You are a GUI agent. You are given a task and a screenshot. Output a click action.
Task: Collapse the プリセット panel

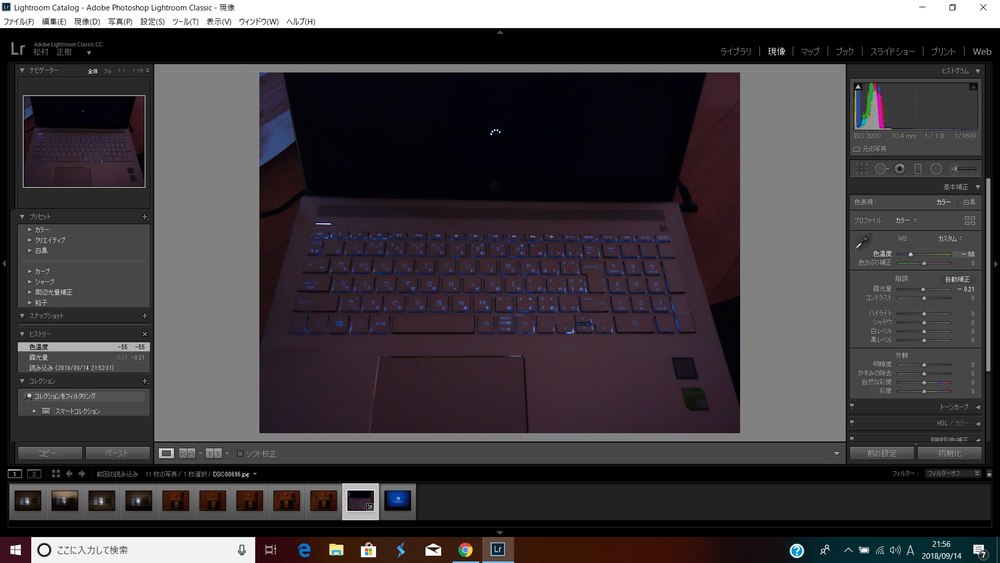tap(22, 217)
